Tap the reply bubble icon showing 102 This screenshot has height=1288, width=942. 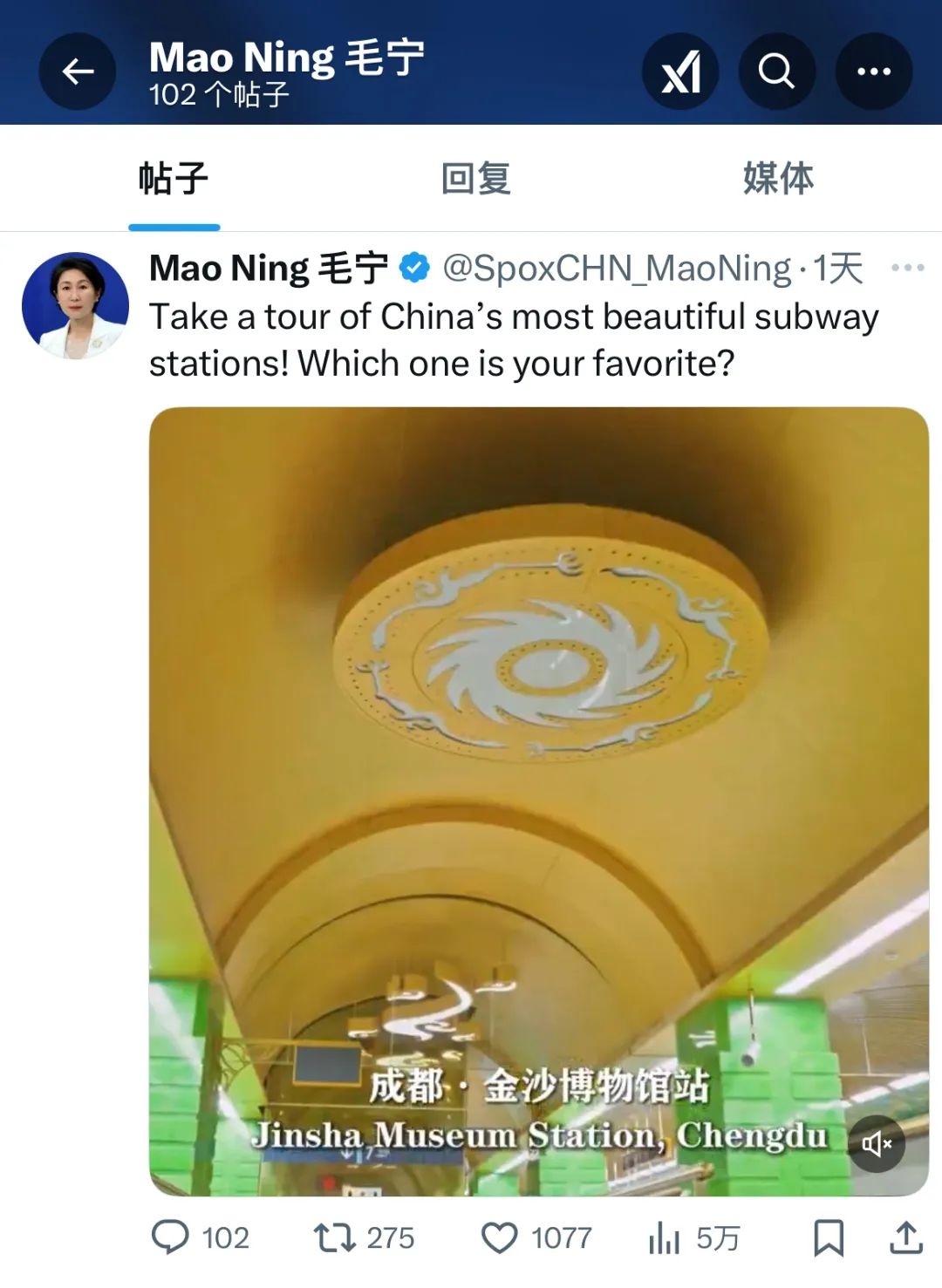tap(170, 1237)
